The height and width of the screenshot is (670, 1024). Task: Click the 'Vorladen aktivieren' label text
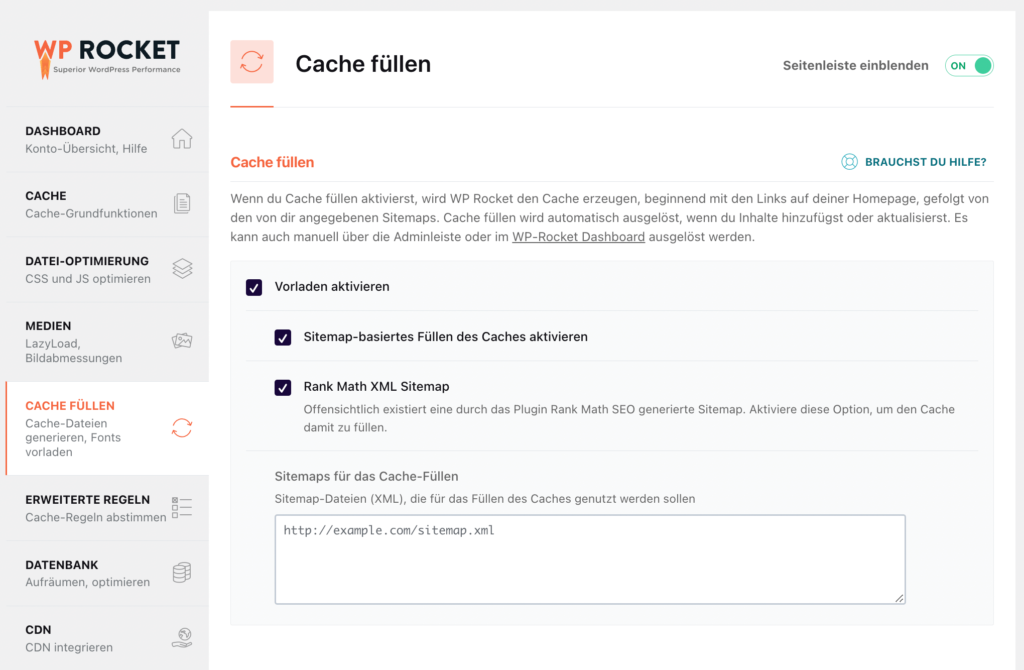pos(332,287)
